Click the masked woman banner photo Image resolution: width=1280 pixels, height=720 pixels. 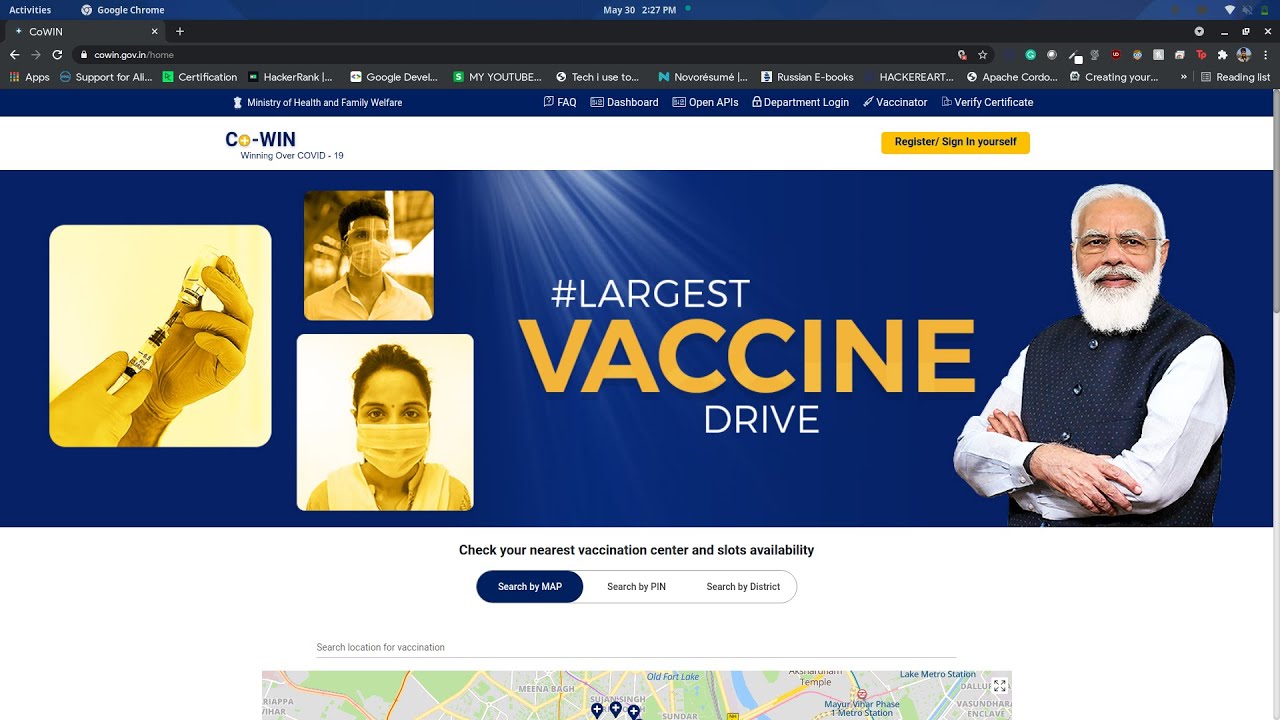[385, 422]
